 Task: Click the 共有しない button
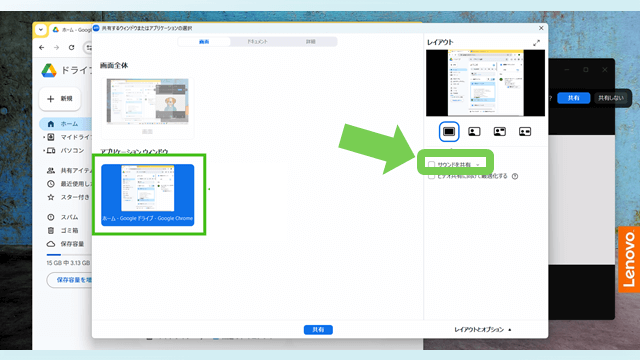(x=611, y=98)
